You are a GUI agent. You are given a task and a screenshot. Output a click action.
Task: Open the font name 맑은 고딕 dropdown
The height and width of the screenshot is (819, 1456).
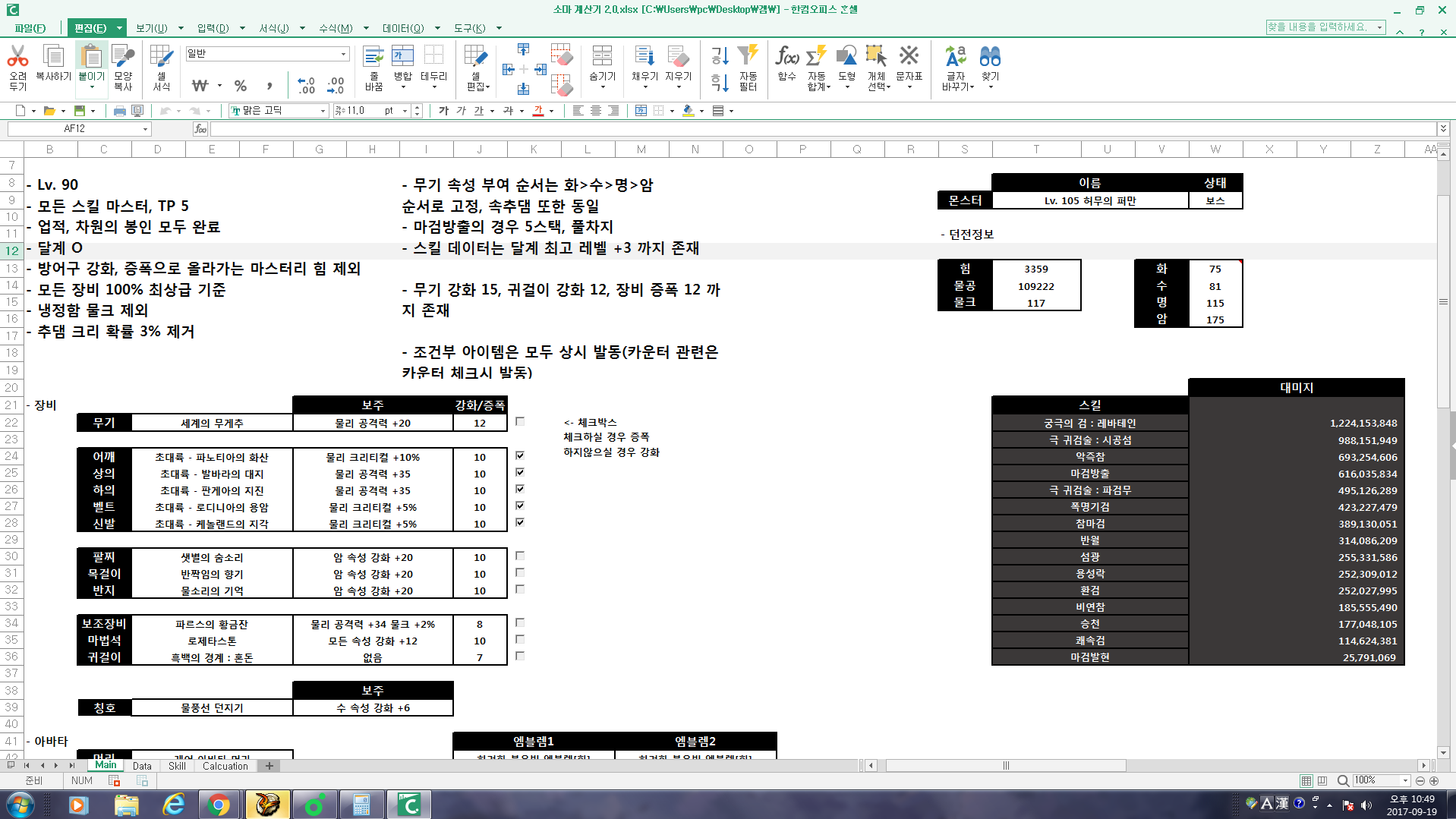[323, 111]
